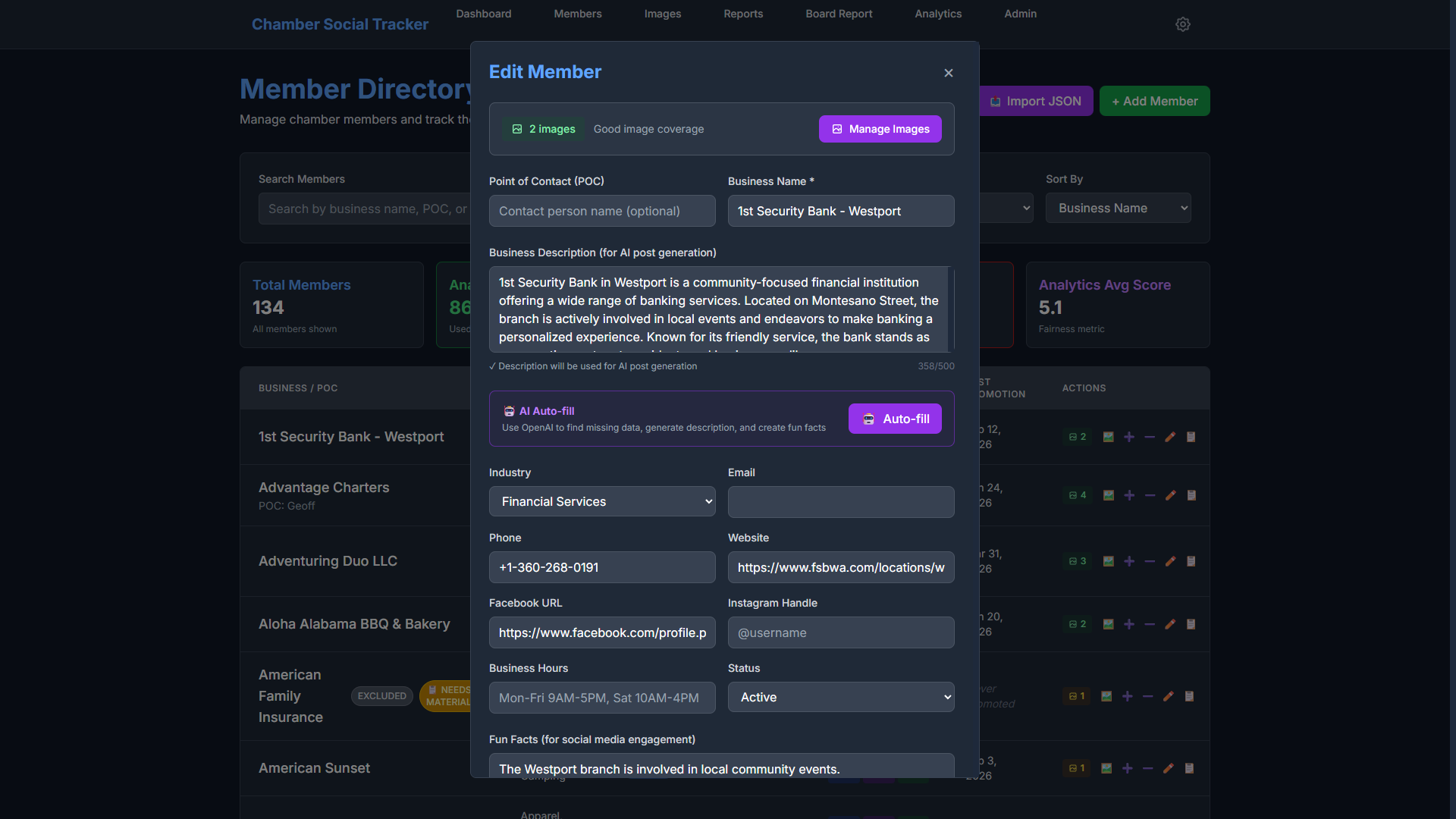Click the Chamber Social Tracker logo link

(x=340, y=24)
